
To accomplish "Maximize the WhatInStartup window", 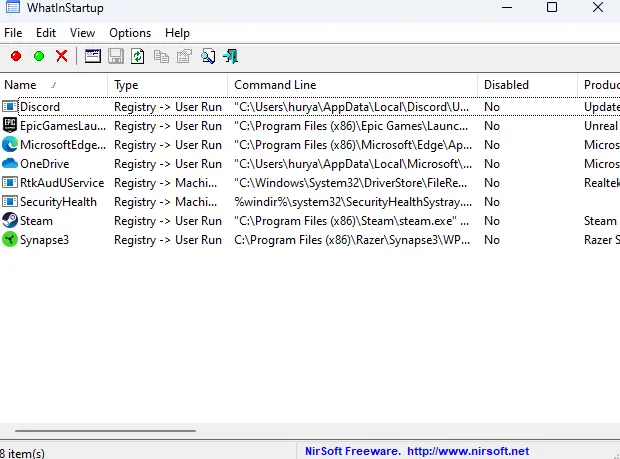I will [552, 7].
